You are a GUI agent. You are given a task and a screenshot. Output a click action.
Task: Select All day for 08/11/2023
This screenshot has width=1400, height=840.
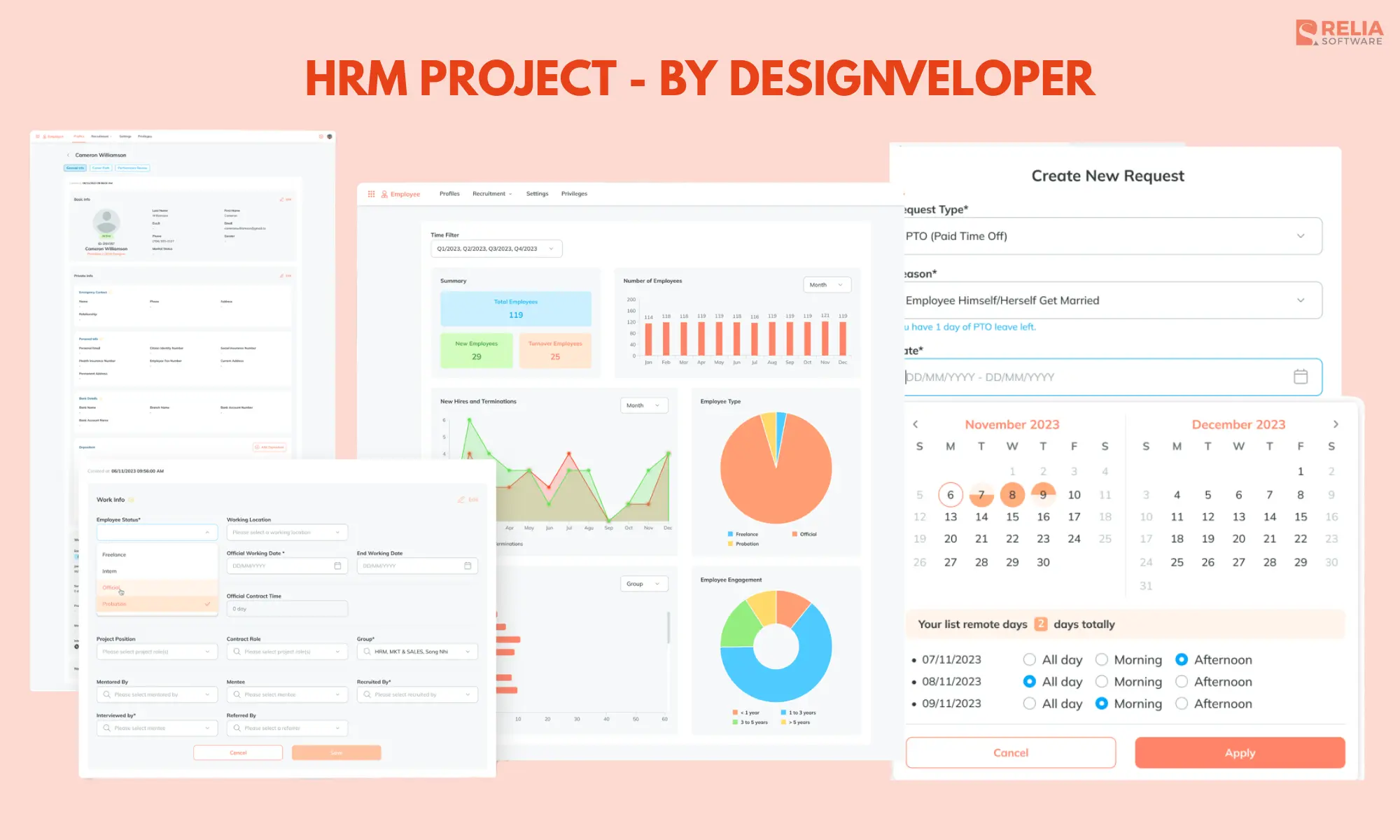[x=1029, y=681]
